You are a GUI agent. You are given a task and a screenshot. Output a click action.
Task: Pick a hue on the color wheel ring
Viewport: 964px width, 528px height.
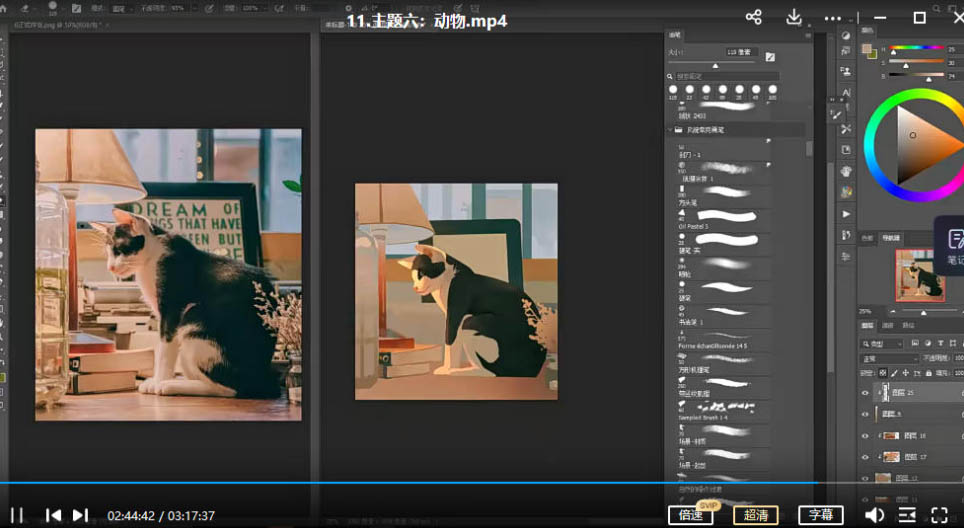pyautogui.click(x=869, y=146)
